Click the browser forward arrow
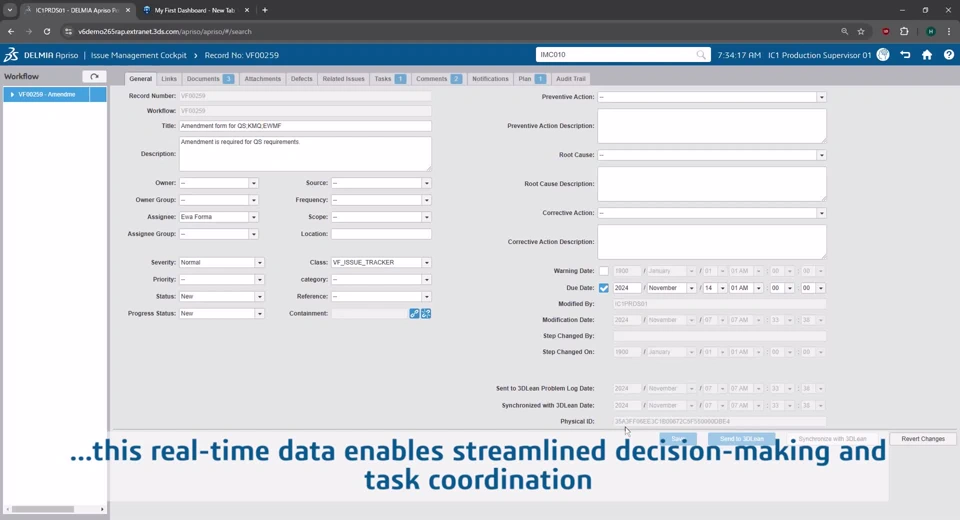Image resolution: width=960 pixels, height=520 pixels. [x=29, y=31]
